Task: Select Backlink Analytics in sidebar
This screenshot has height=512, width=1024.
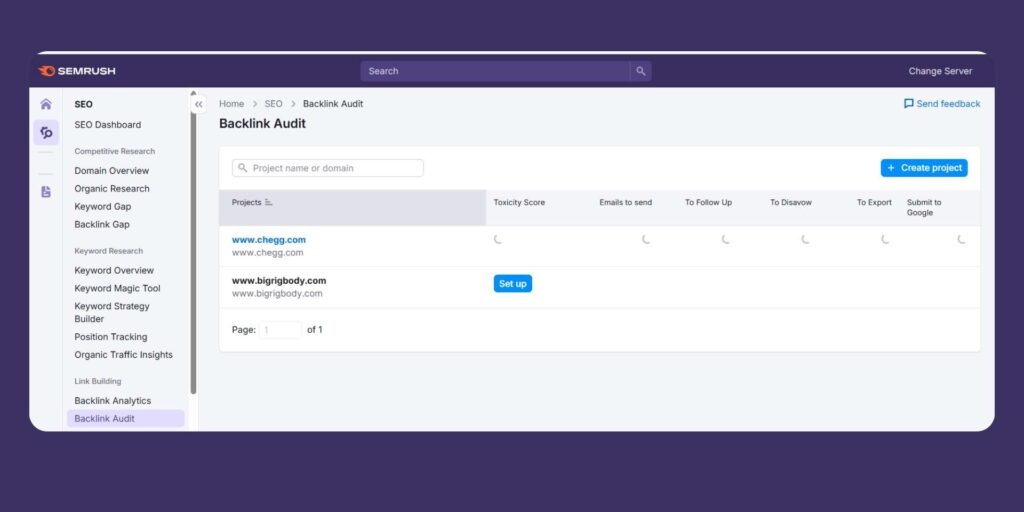Action: 112,401
